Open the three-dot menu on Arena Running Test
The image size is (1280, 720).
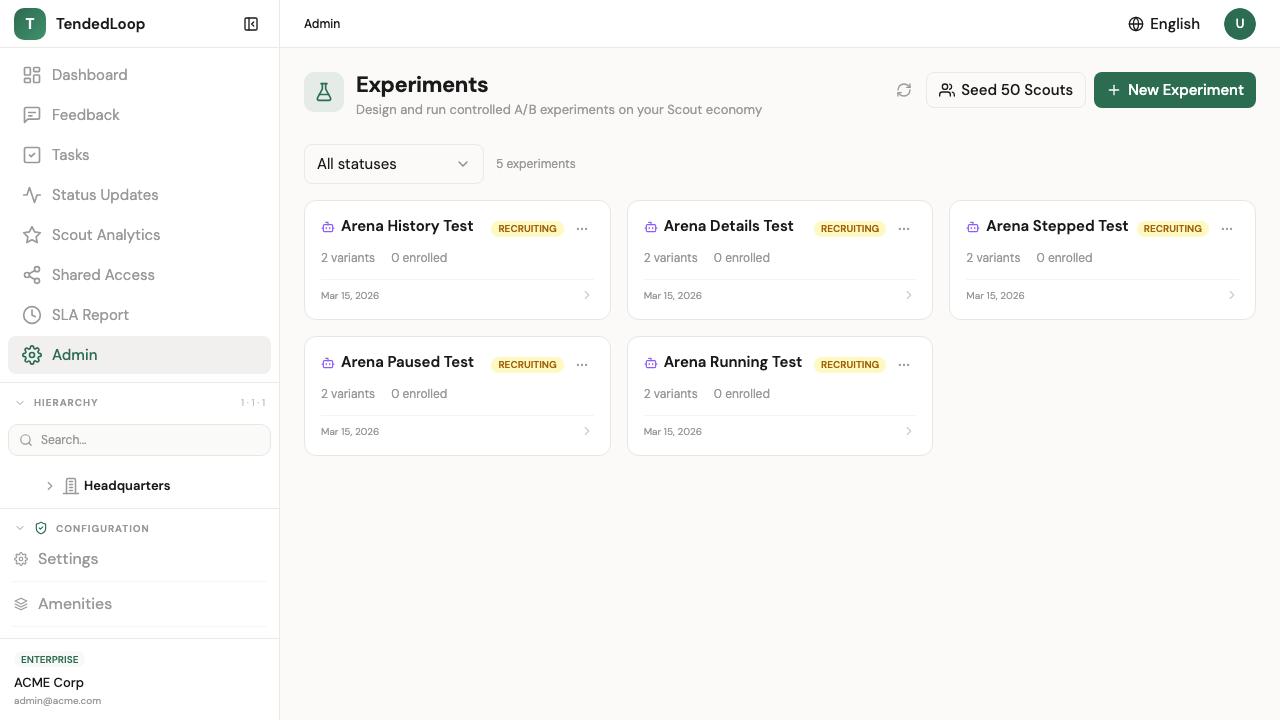click(904, 365)
